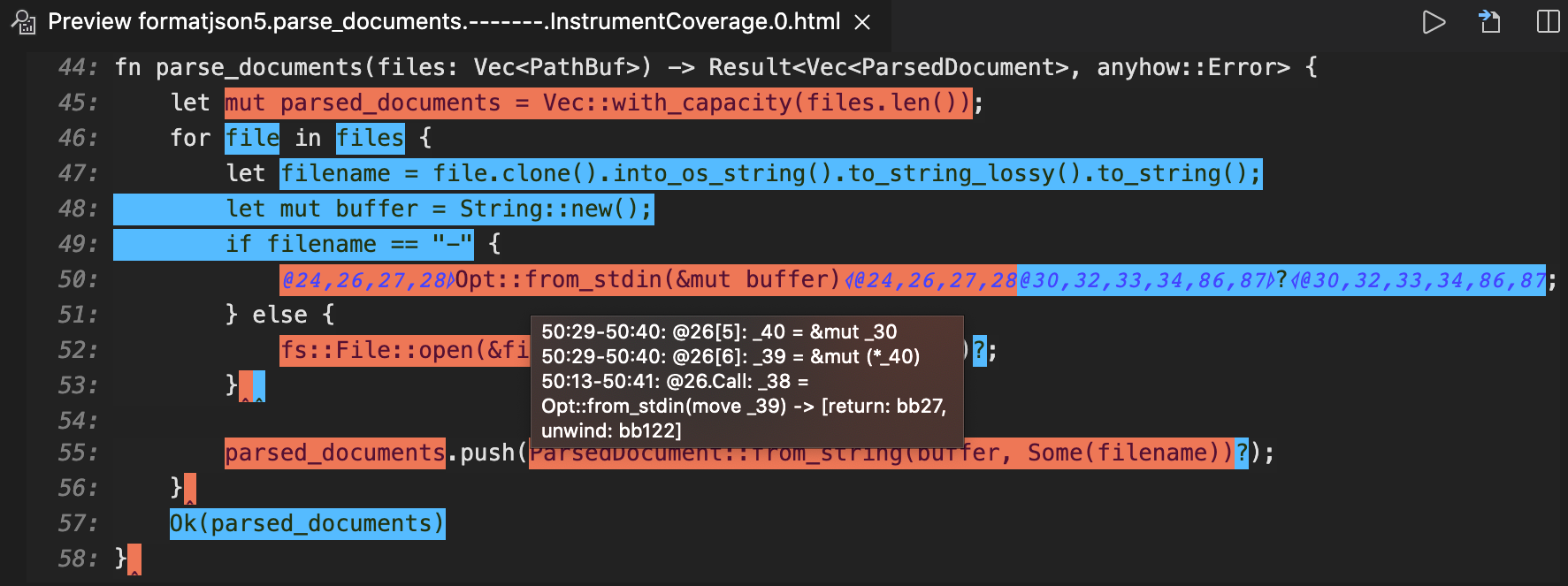This screenshot has height=586, width=1568.
Task: Click the blue 'file' loop variable span
Action: (x=252, y=138)
